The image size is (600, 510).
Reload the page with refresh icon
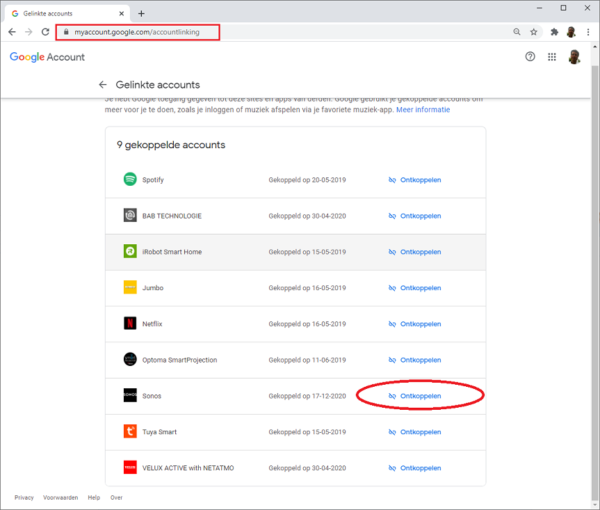click(46, 32)
